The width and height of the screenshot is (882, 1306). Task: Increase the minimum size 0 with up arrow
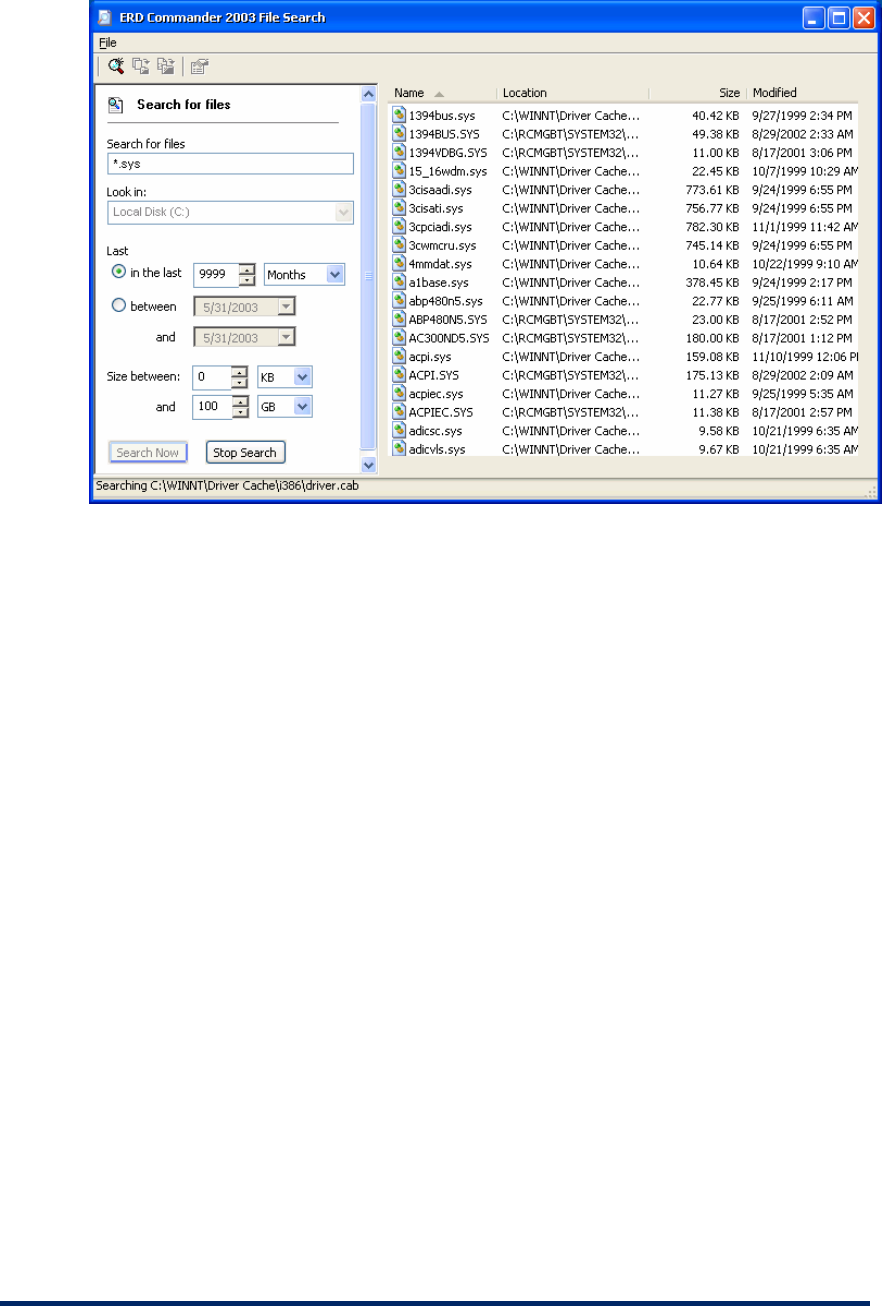coord(240,371)
